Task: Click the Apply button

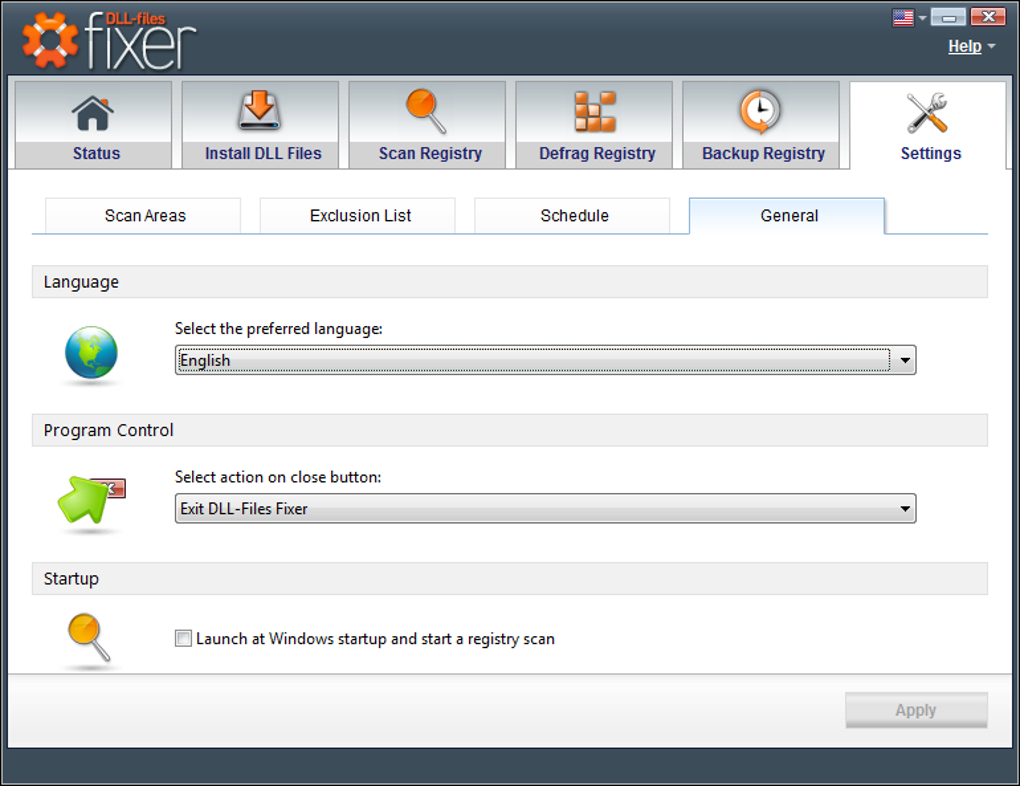Action: click(916, 710)
